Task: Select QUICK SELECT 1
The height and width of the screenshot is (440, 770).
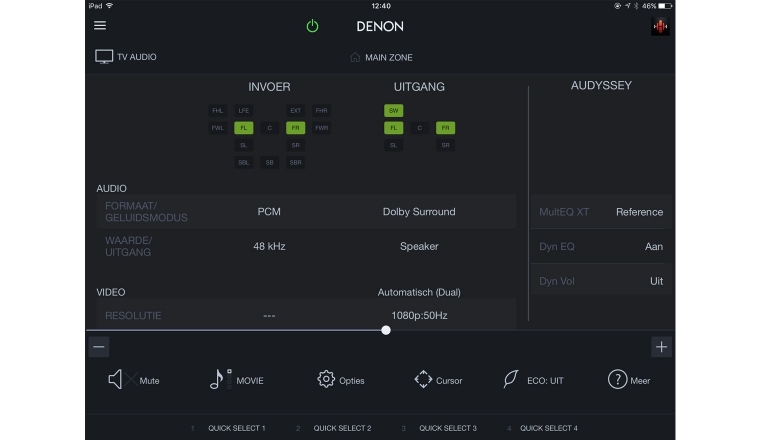Action: 235,428
